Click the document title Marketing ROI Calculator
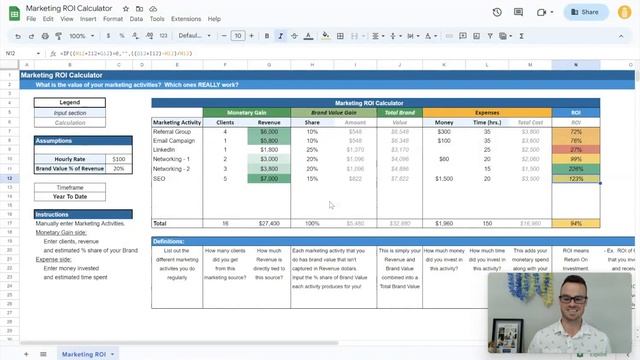Image resolution: width=640 pixels, height=360 pixels. (x=69, y=8)
